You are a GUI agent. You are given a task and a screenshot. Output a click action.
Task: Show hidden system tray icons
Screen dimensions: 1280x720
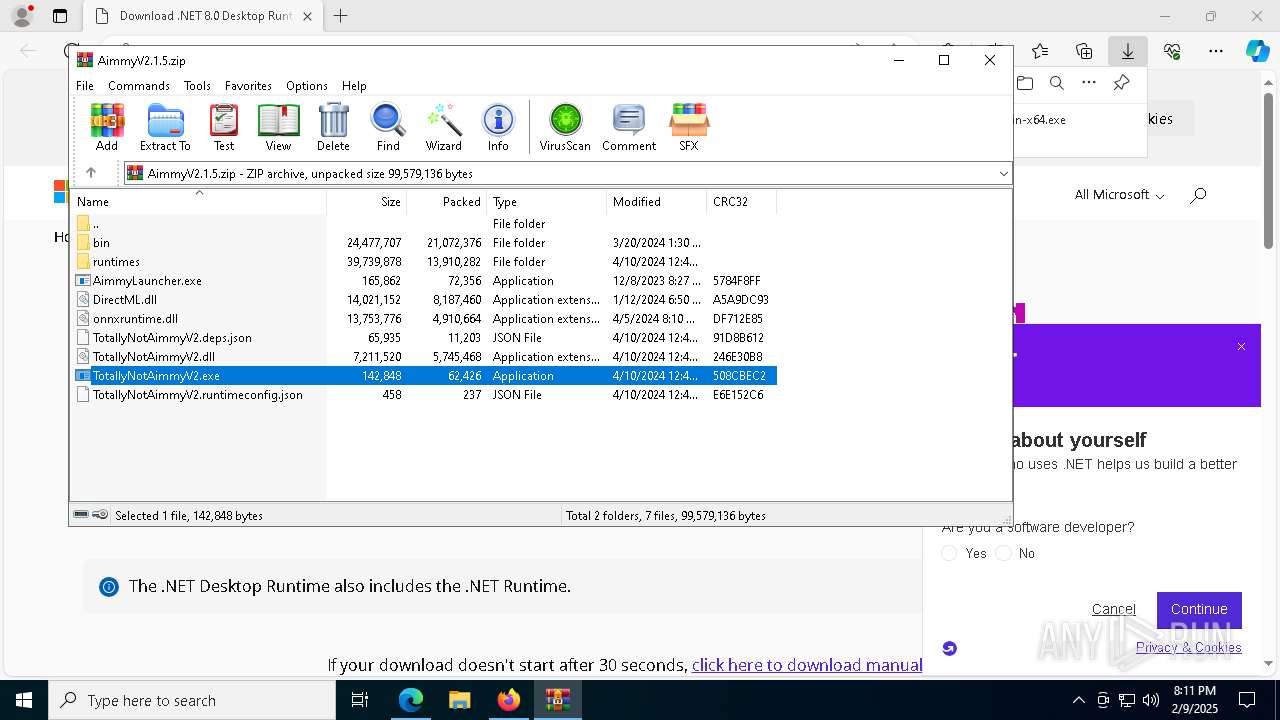click(x=1078, y=700)
